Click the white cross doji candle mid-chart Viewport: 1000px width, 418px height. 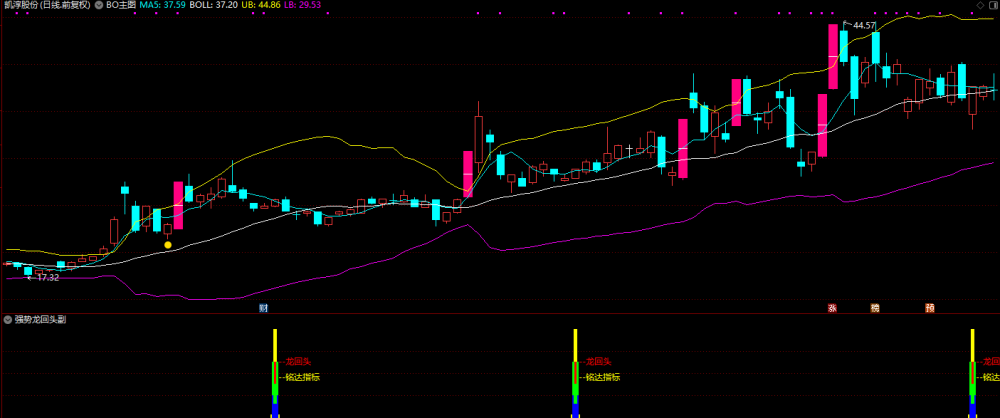click(629, 149)
